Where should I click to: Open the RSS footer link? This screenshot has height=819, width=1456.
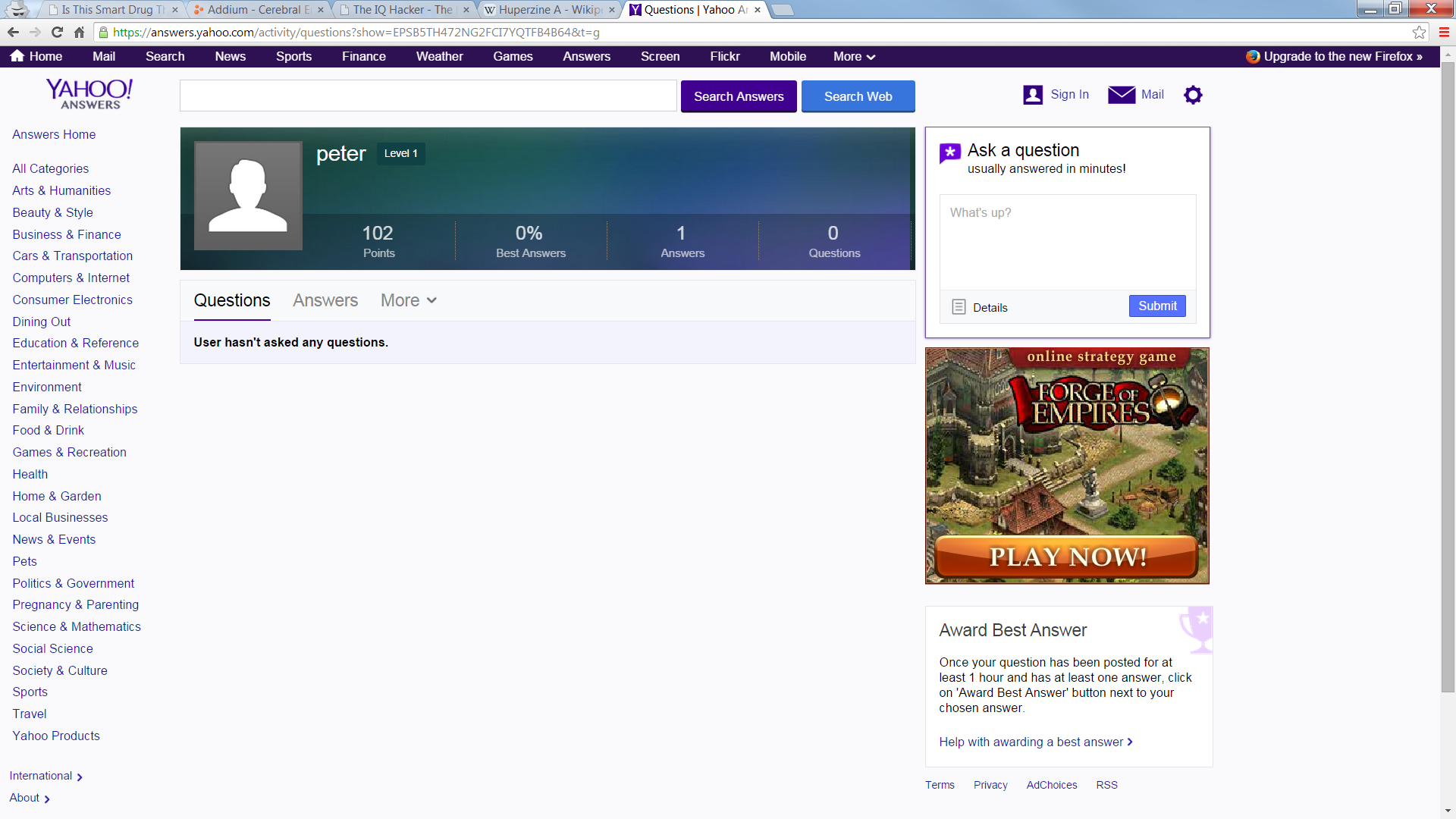(1106, 785)
